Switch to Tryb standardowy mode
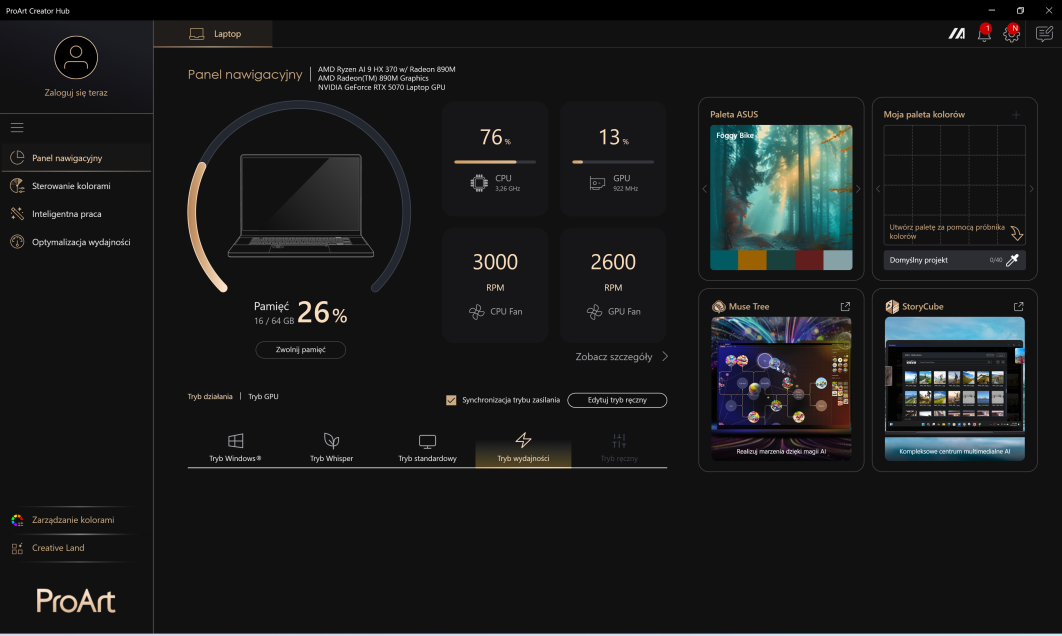The height and width of the screenshot is (636, 1062). (427, 447)
